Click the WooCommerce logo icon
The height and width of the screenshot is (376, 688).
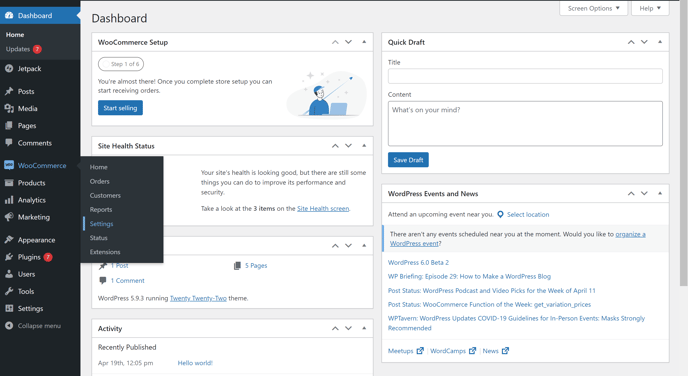(9, 165)
